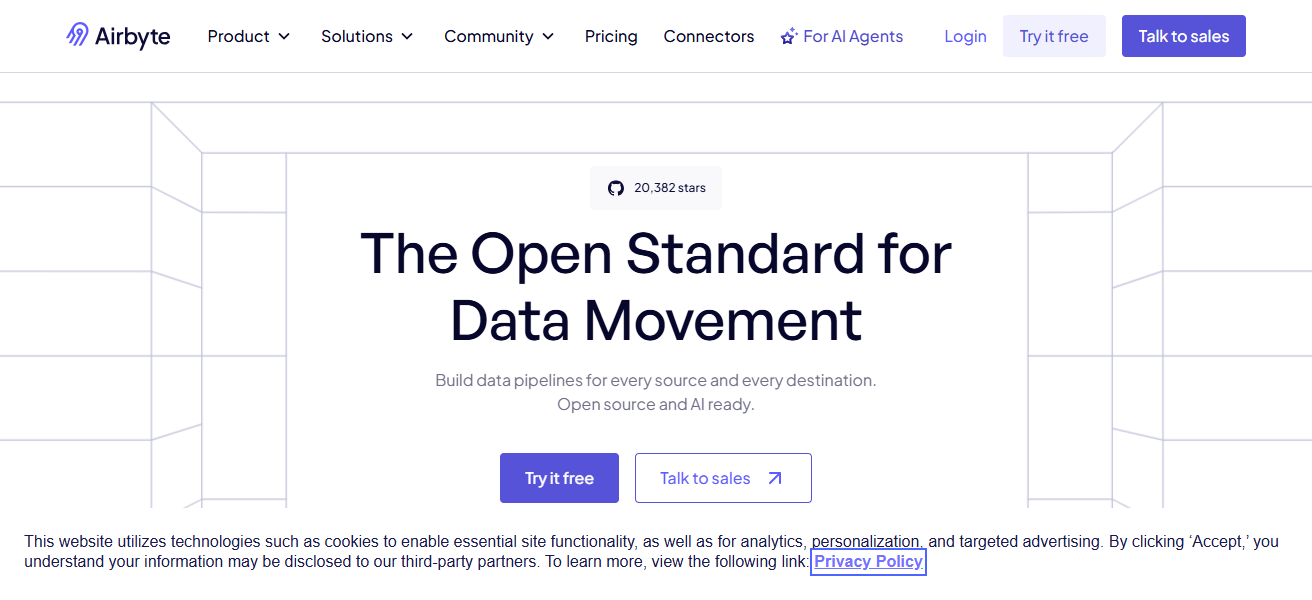1312x600 pixels.
Task: Expand the Community dropdown menu
Action: point(498,36)
